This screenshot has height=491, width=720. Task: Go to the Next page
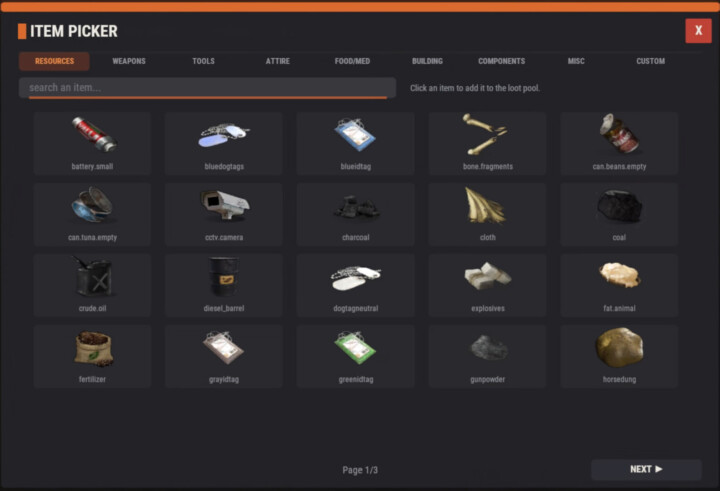[647, 469]
